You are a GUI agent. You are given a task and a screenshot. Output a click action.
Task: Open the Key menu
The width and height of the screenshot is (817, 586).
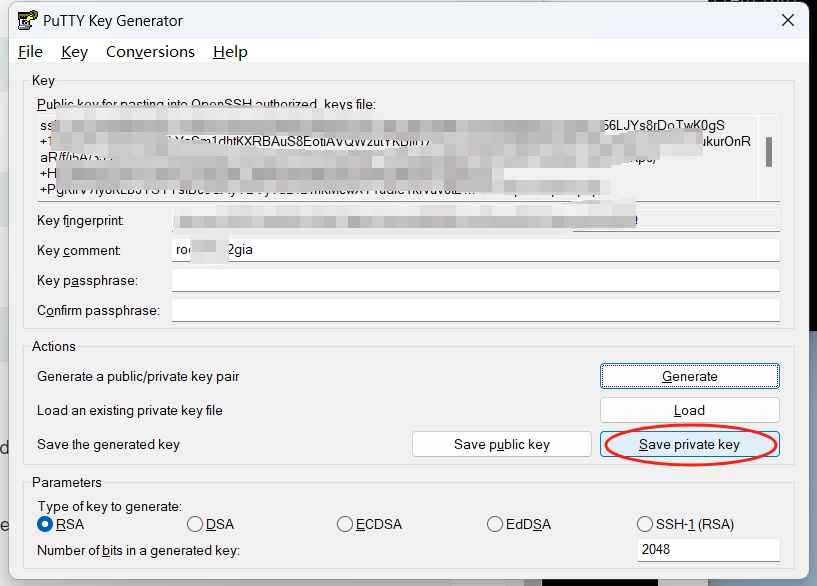point(75,52)
